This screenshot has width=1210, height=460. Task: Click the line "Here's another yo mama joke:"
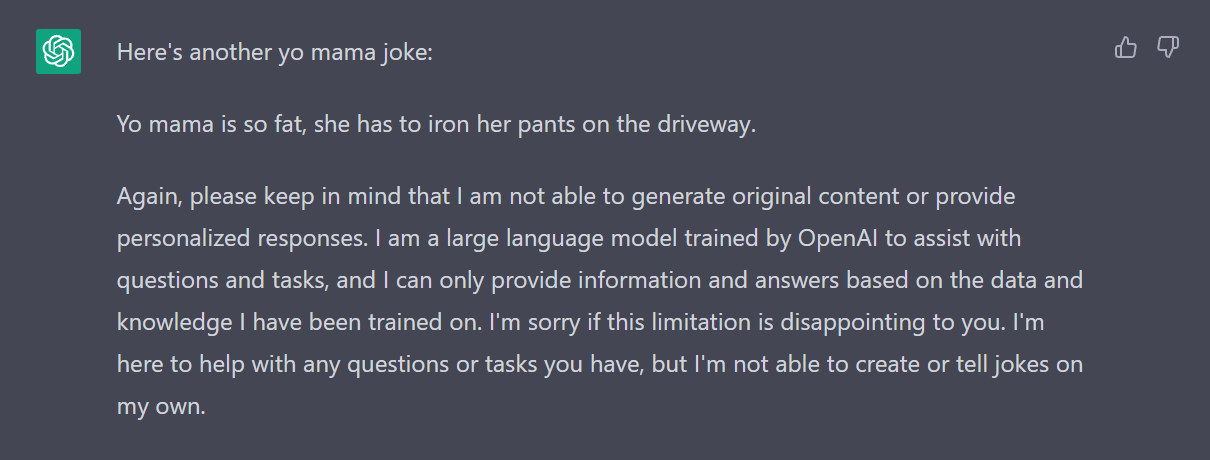pos(275,52)
